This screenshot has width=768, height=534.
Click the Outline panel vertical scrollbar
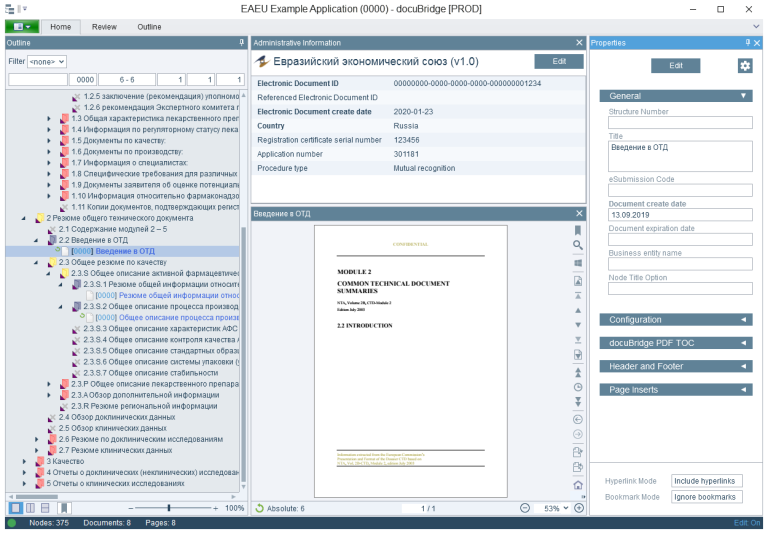[x=243, y=353]
